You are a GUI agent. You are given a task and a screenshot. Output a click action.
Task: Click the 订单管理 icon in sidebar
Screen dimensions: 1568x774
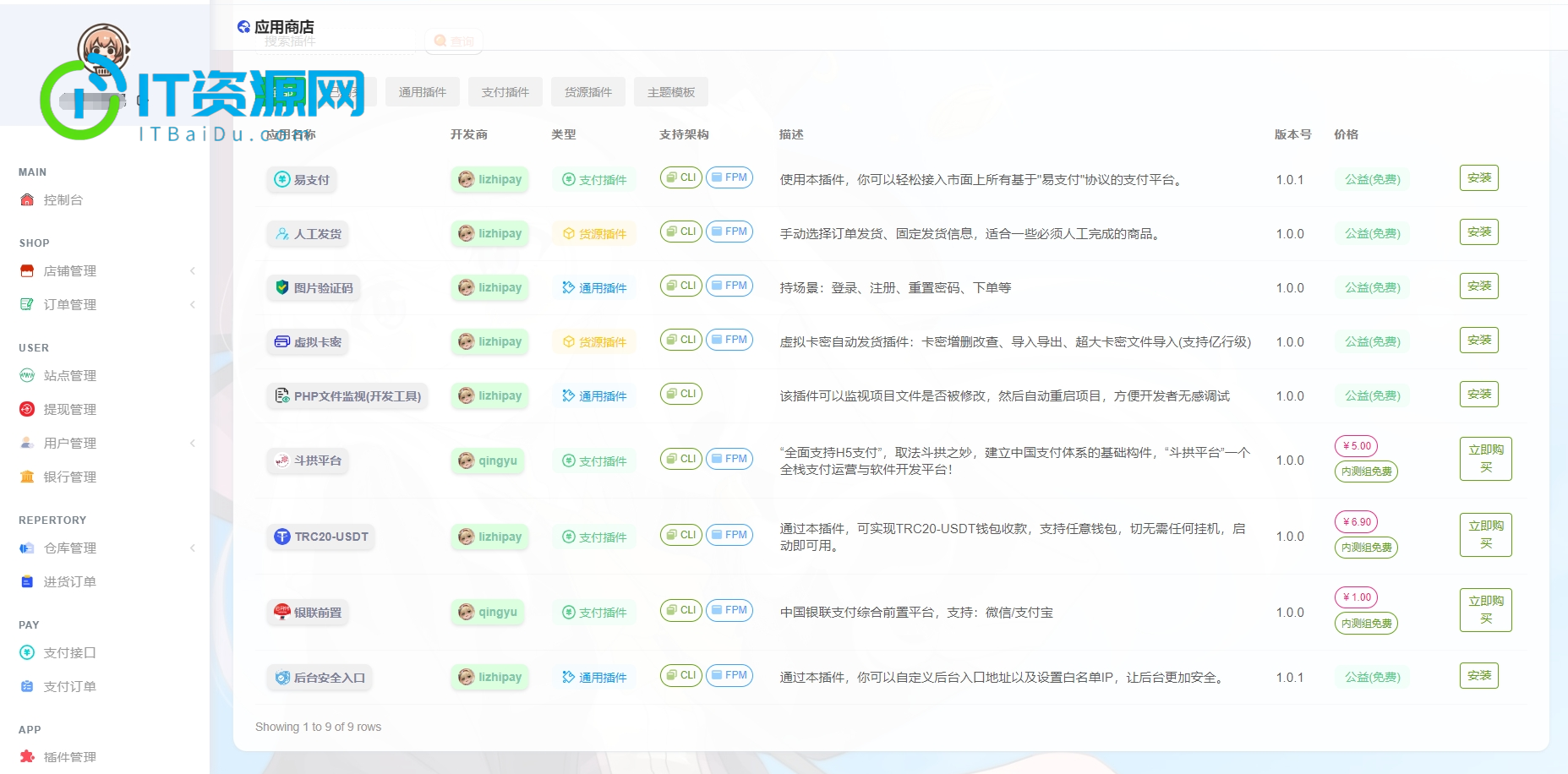[27, 305]
